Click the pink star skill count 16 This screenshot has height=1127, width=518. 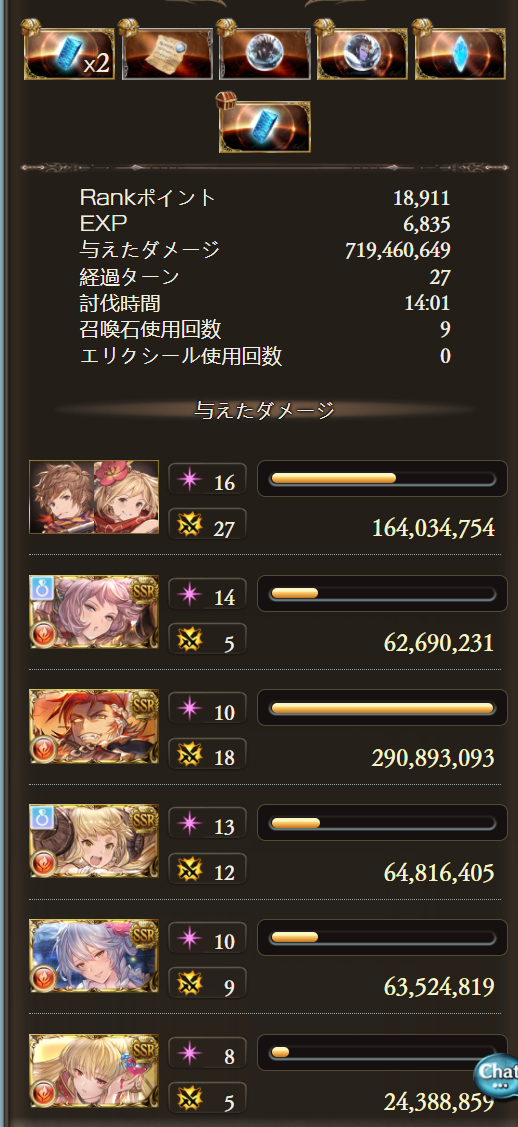(x=207, y=479)
